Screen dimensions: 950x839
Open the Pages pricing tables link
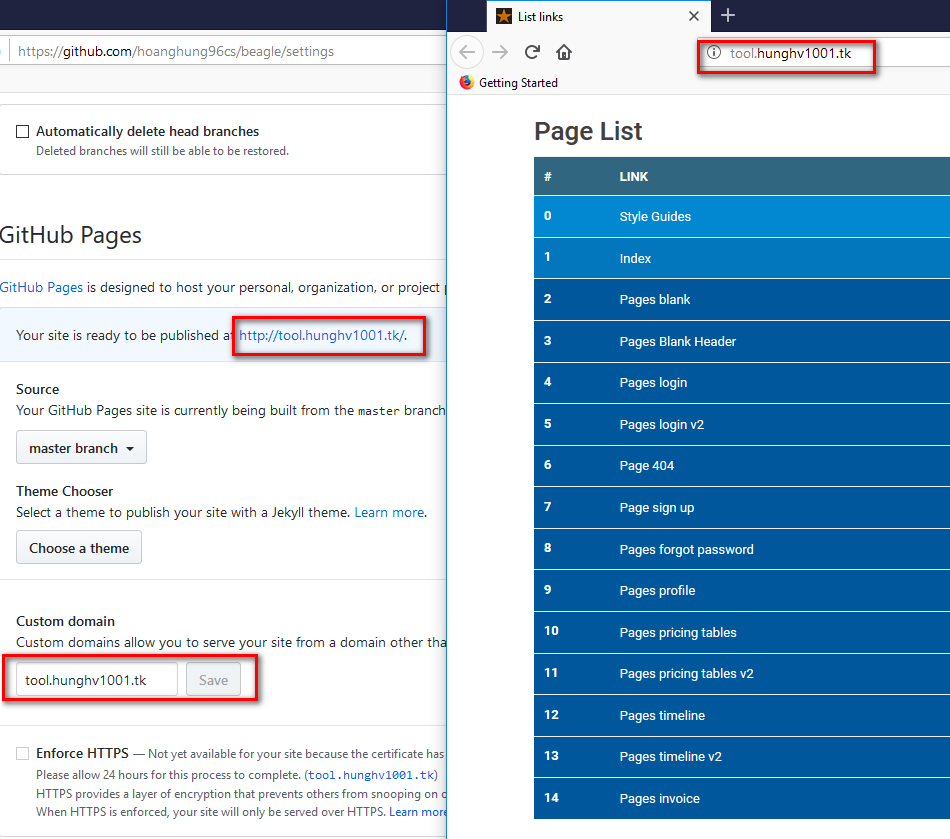pos(678,632)
